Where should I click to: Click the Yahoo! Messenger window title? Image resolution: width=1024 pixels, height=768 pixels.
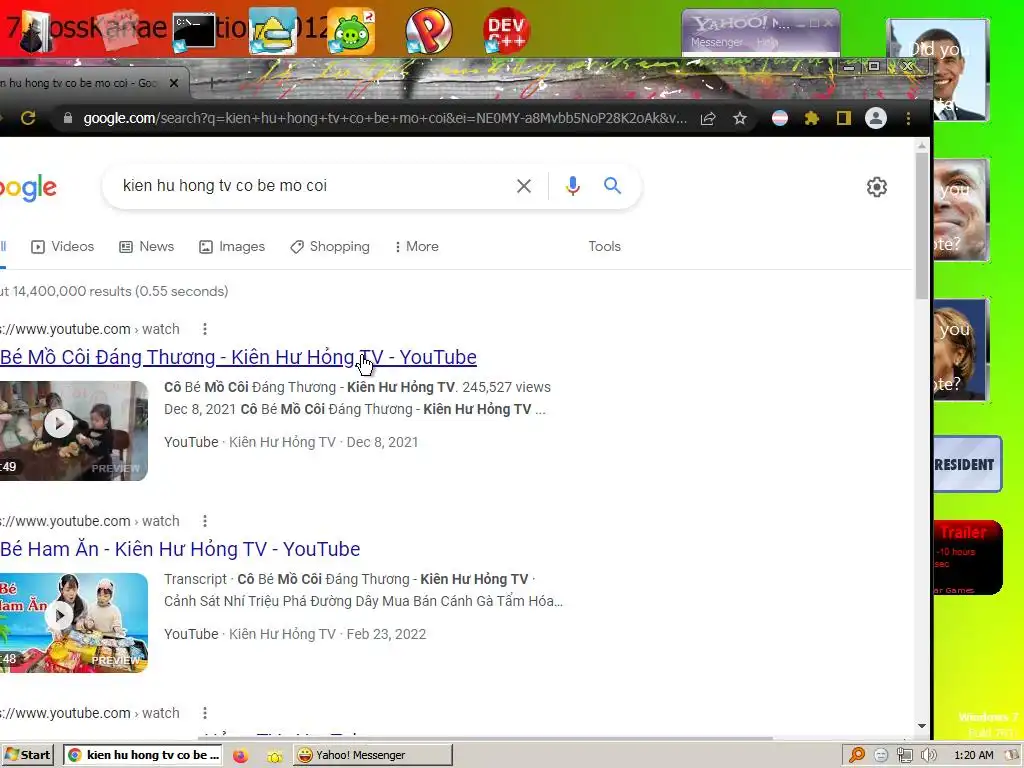[x=742, y=24]
